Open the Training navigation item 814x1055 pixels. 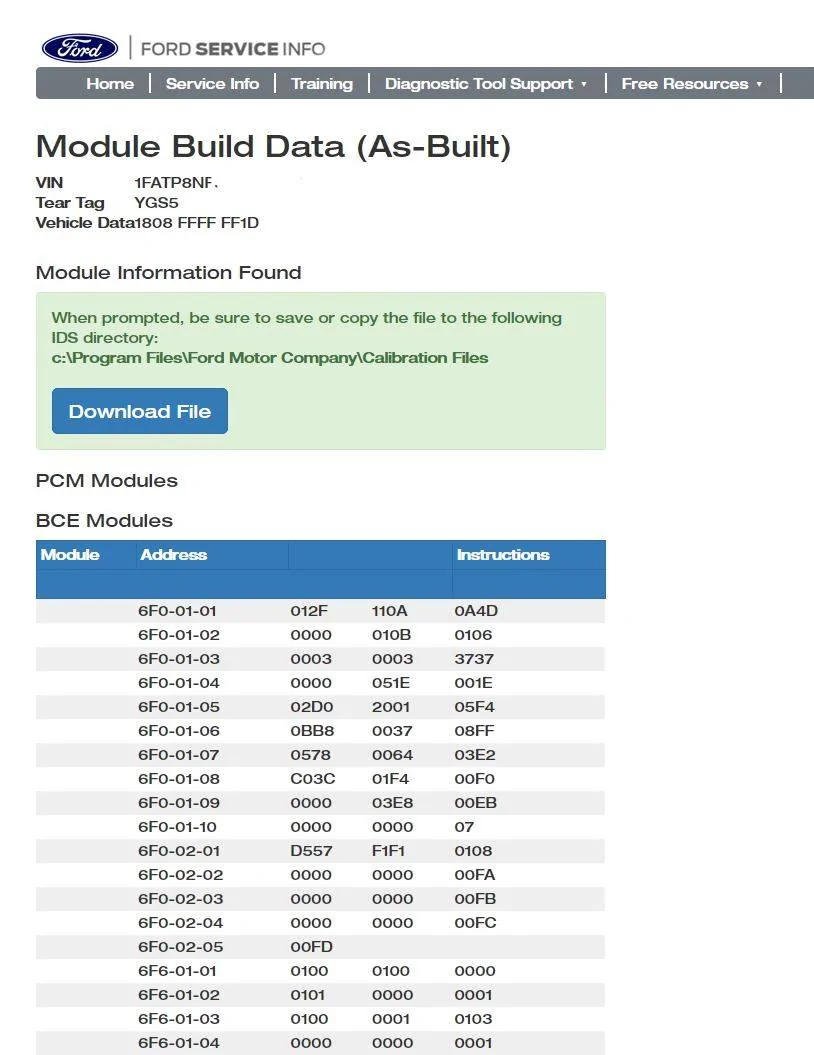[x=322, y=83]
